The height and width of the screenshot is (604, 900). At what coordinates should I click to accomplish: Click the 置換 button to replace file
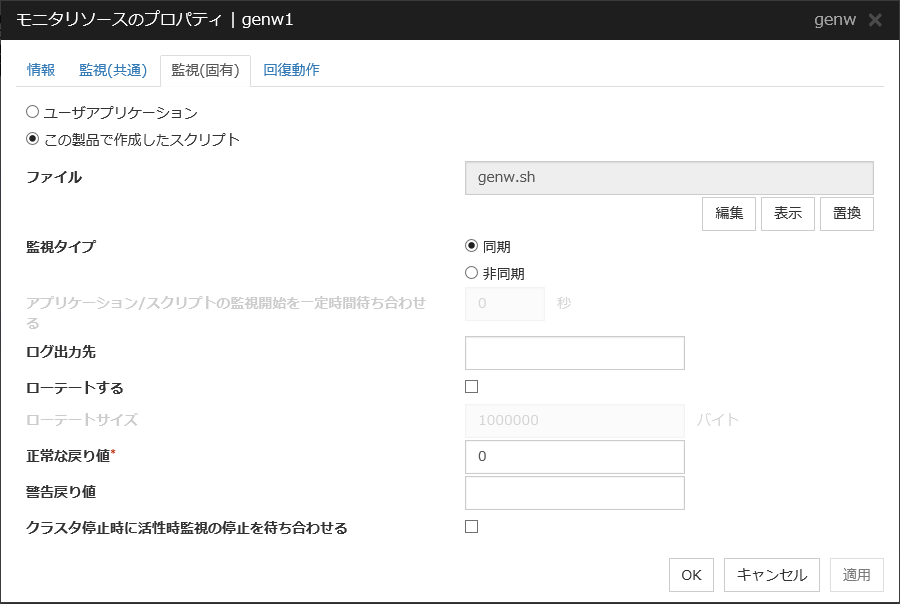pos(846,213)
